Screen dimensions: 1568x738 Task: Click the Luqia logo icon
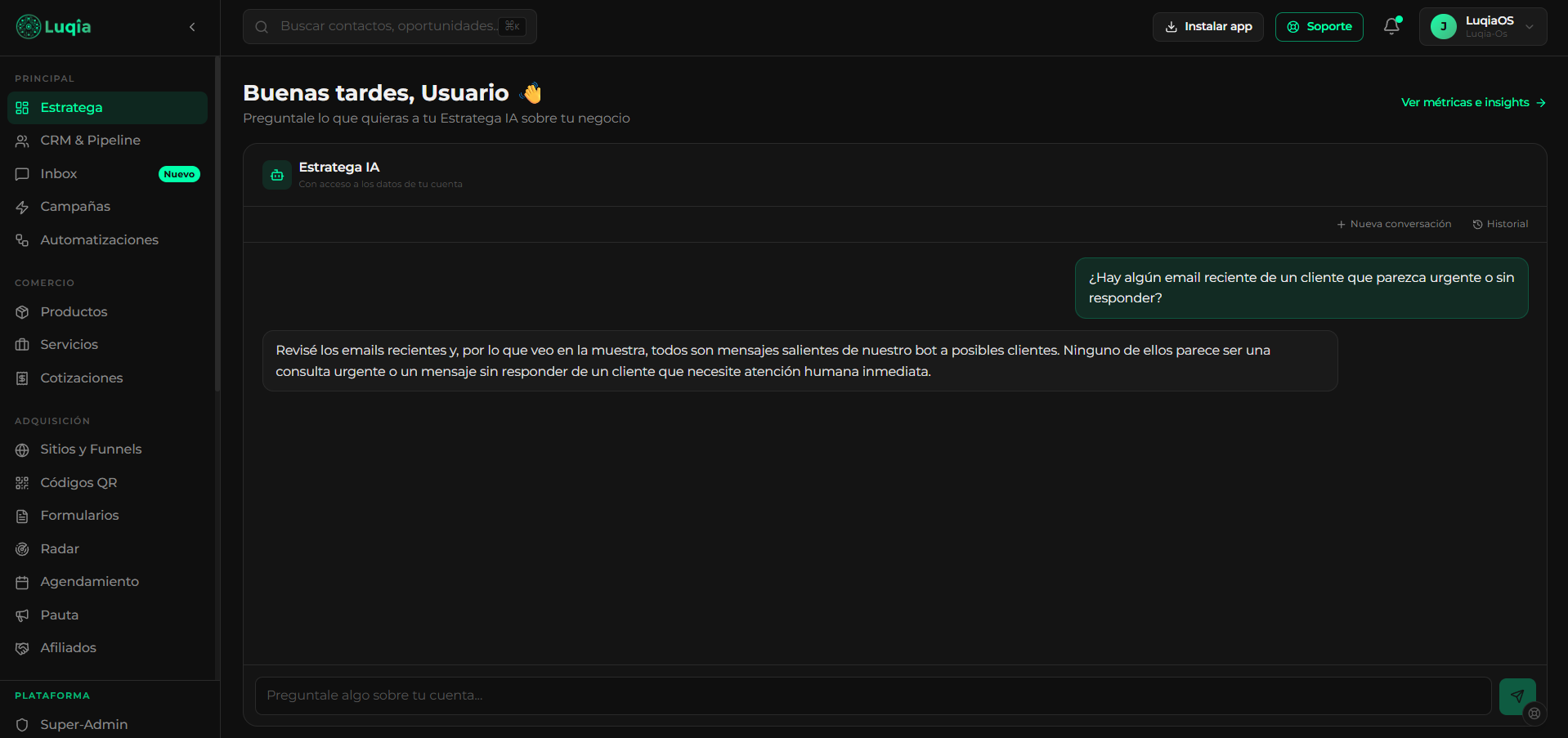pyautogui.click(x=29, y=27)
